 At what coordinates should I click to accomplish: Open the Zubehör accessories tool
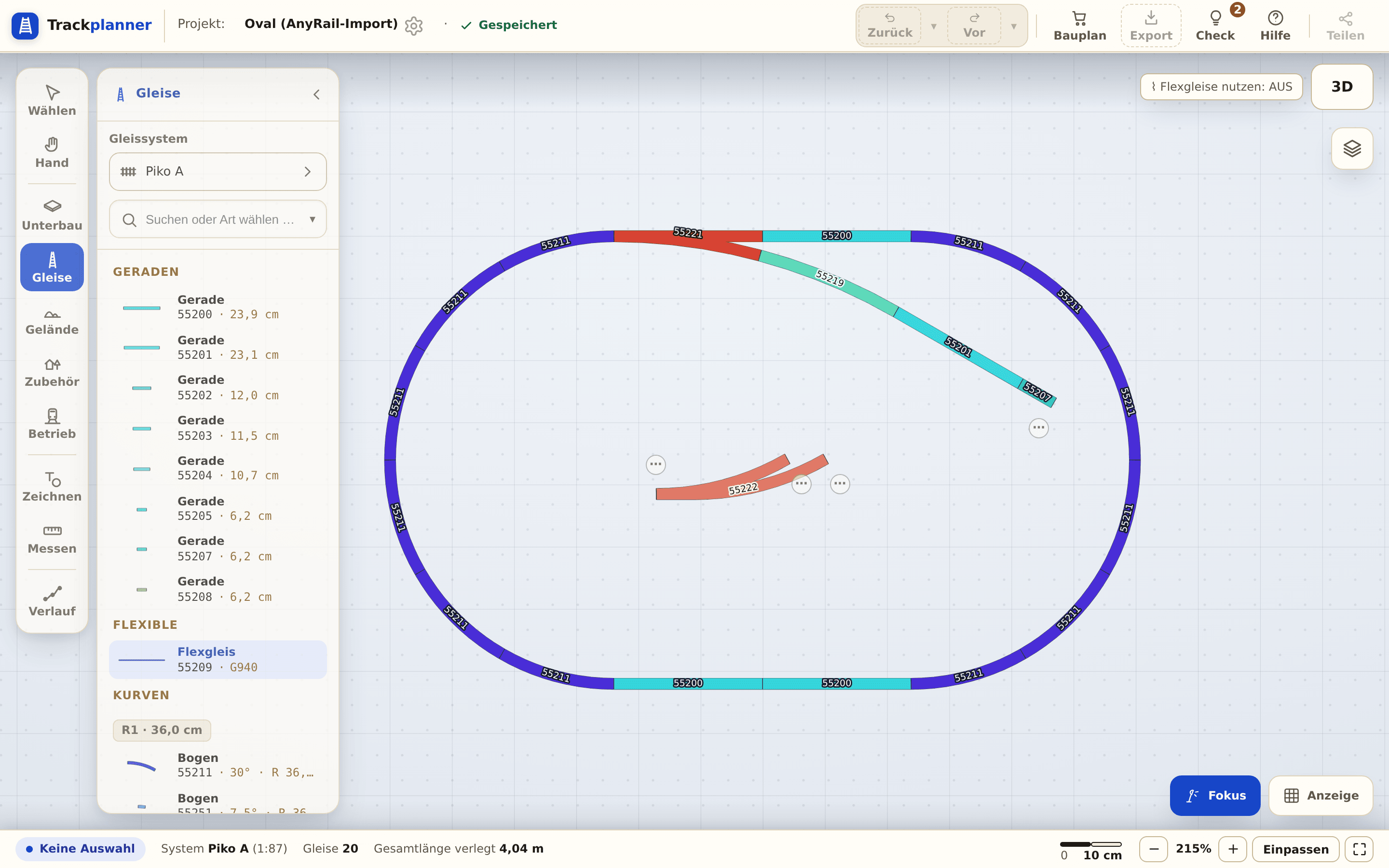coord(52,371)
